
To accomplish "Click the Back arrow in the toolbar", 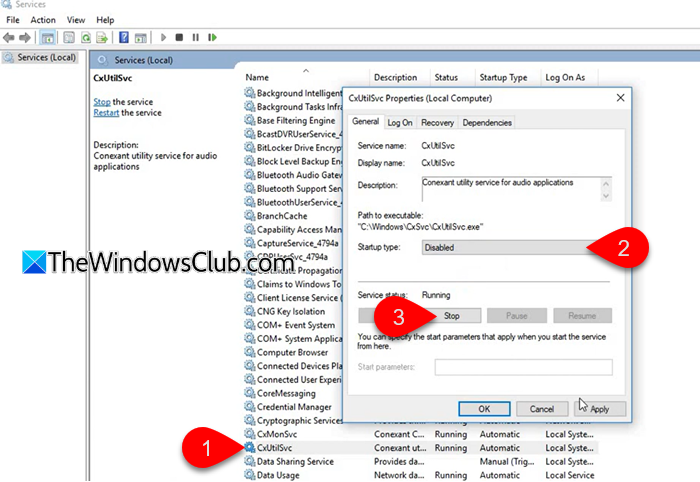I will point(8,37).
